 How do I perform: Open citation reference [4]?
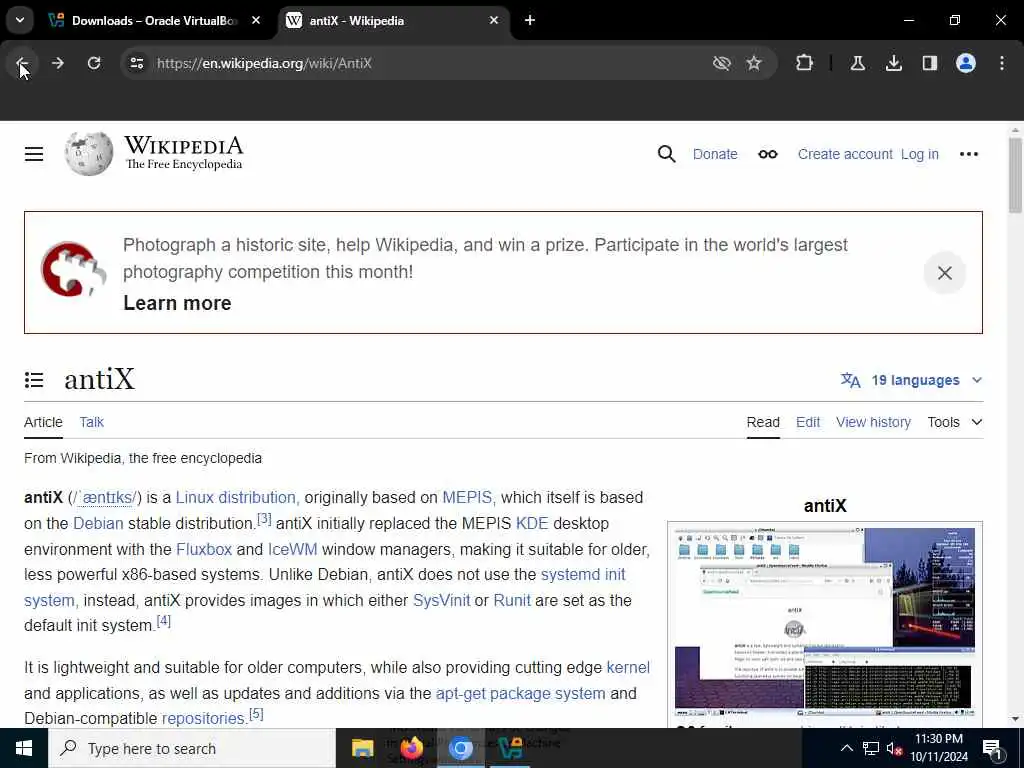[x=163, y=620]
